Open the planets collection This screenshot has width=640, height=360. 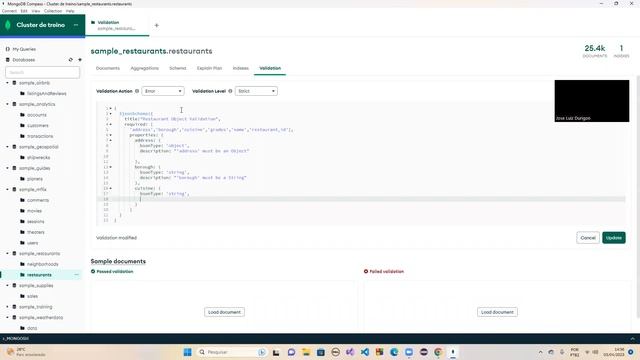point(35,179)
